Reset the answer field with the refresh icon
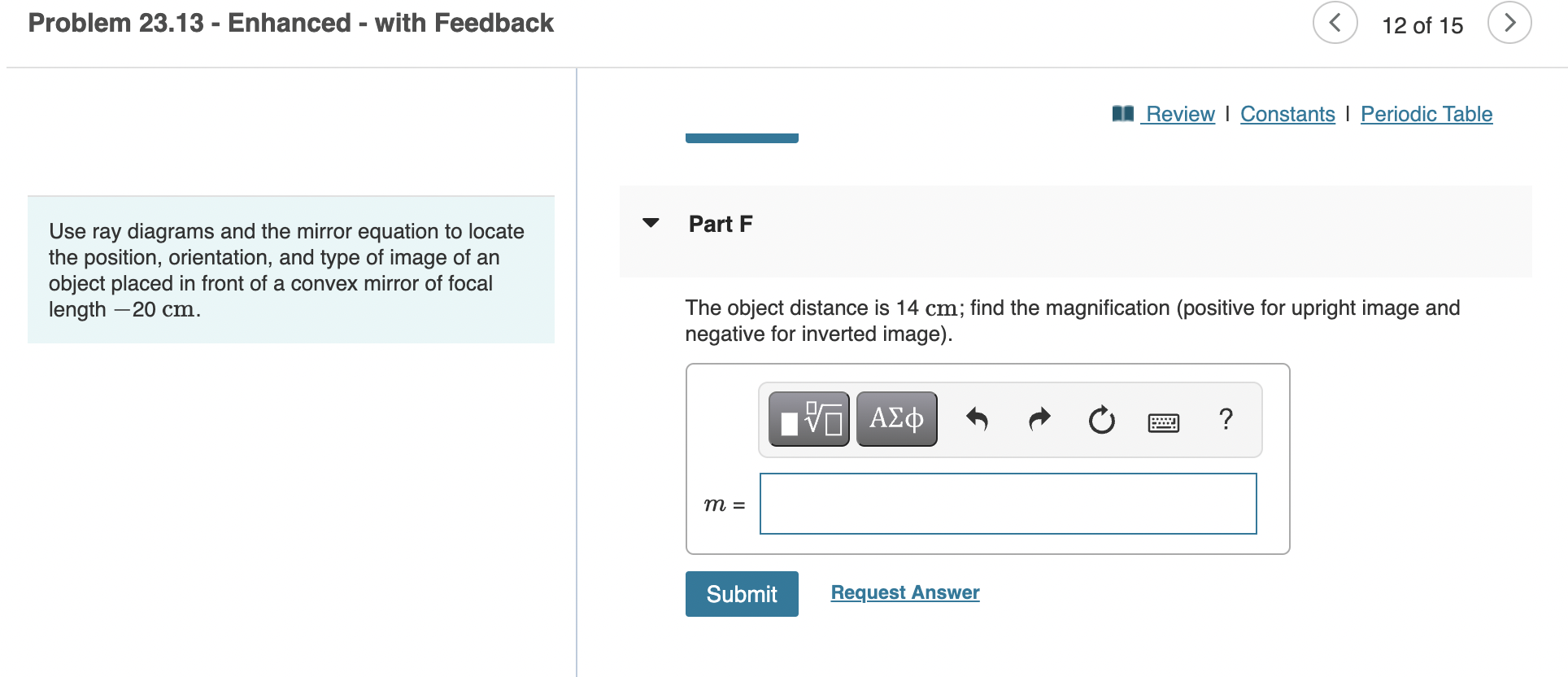Viewport: 1568px width, 677px height. [x=1100, y=419]
